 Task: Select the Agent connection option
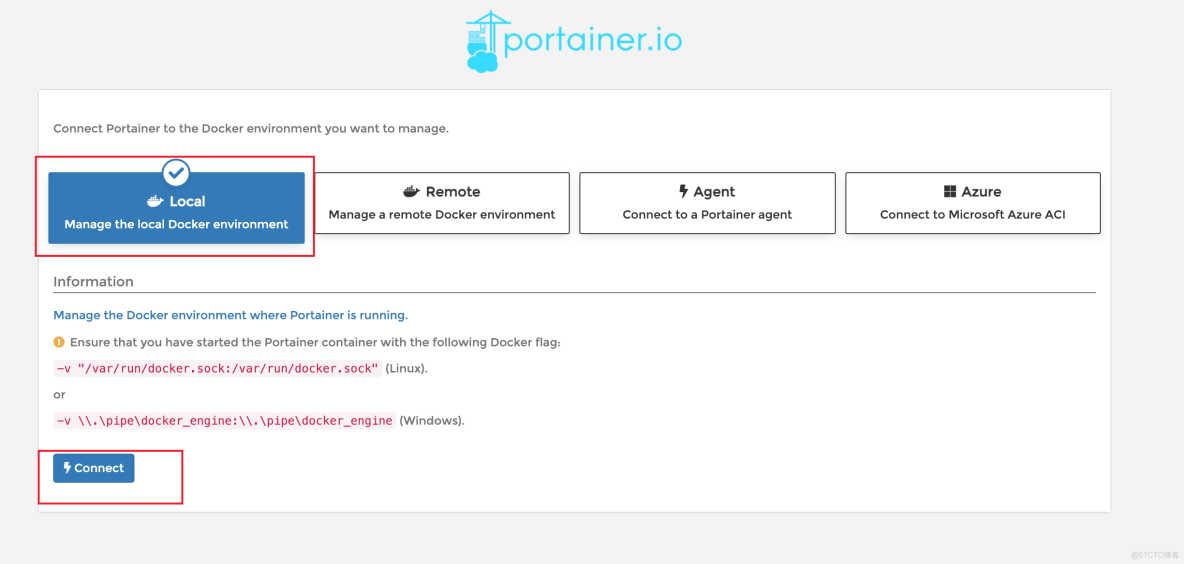[707, 203]
